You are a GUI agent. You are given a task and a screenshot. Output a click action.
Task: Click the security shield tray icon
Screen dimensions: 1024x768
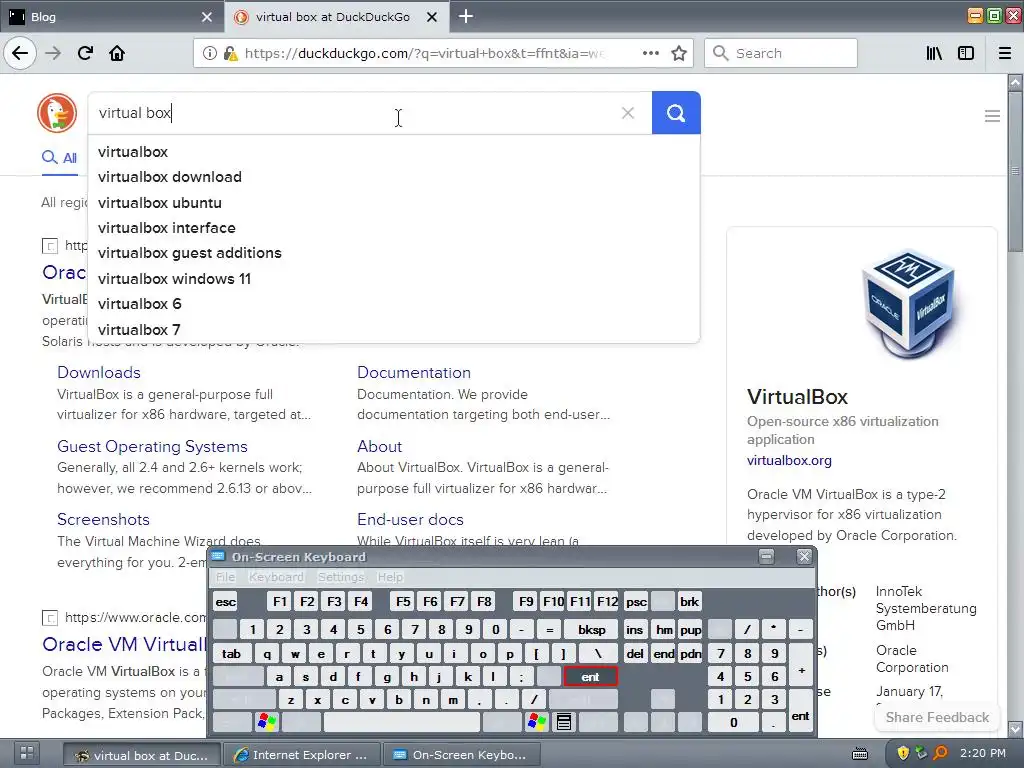tap(903, 753)
